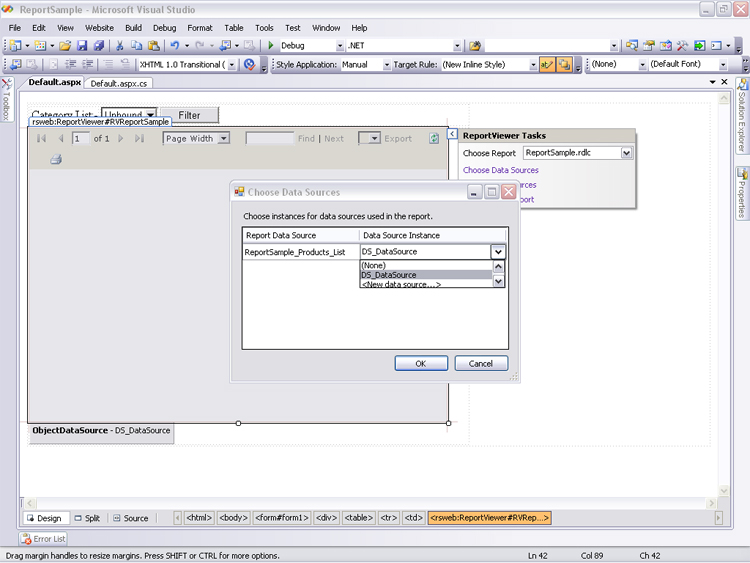Open the Choose Report ReportSample.rdlc dropdown
This screenshot has height=563, width=750.
click(626, 153)
